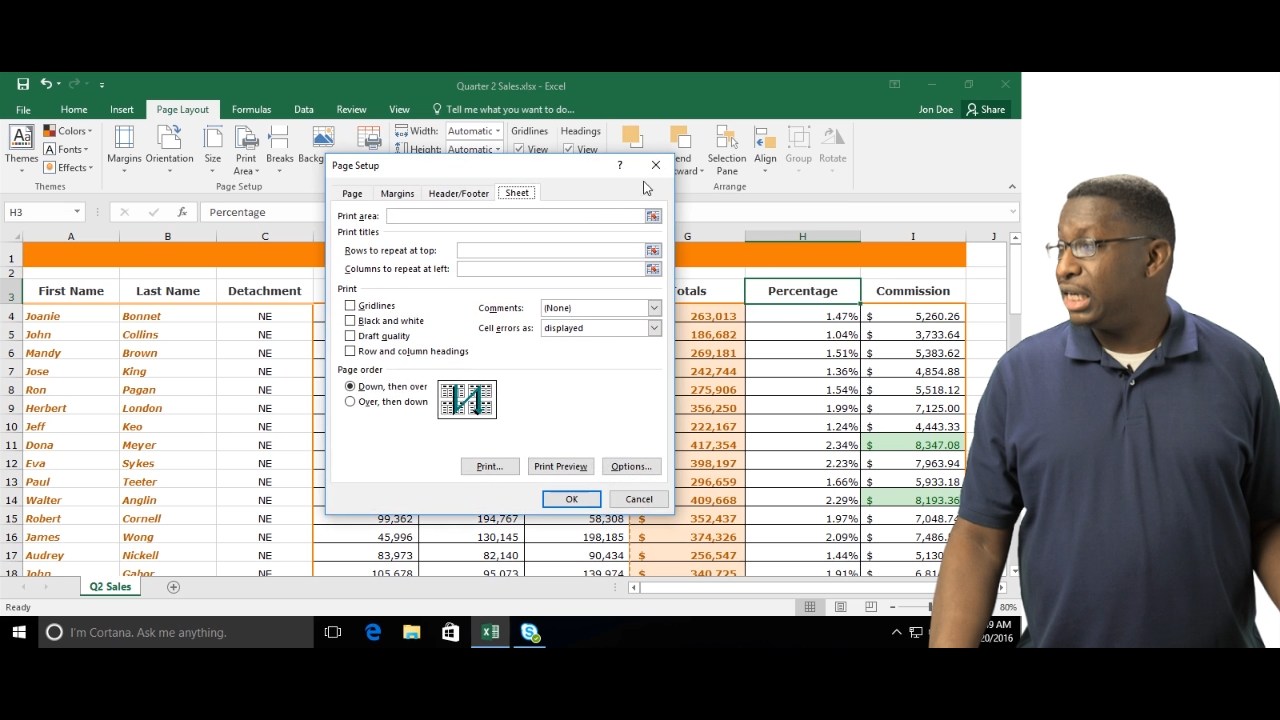Open the Comments dropdown
The width and height of the screenshot is (1280, 720).
(654, 308)
